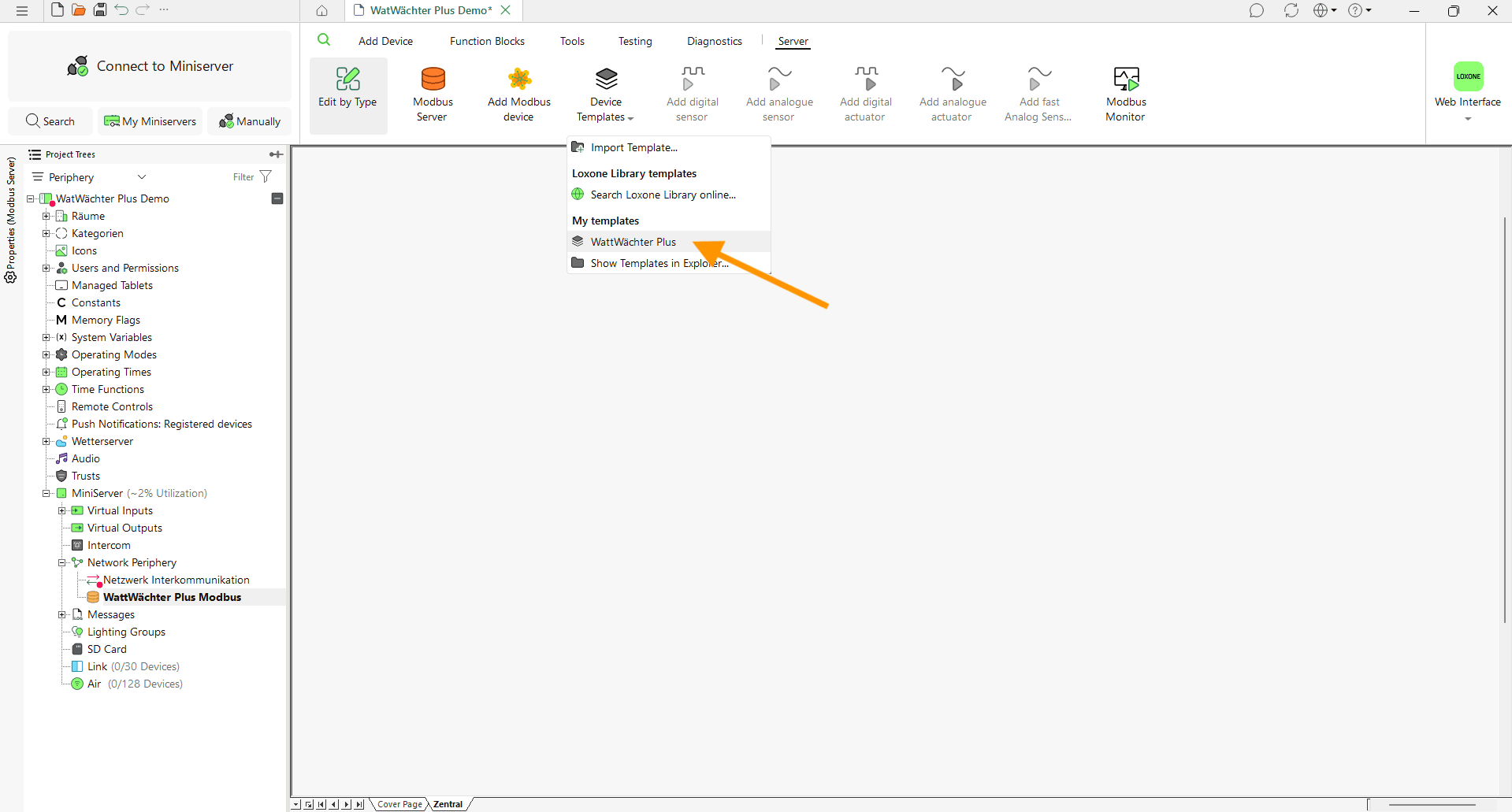
Task: Collapse the Network Periphery node
Action: 62,562
